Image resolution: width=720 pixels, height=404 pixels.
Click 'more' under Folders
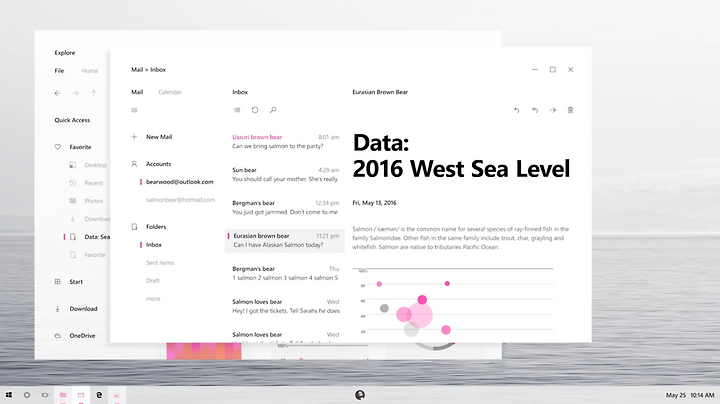click(x=153, y=299)
